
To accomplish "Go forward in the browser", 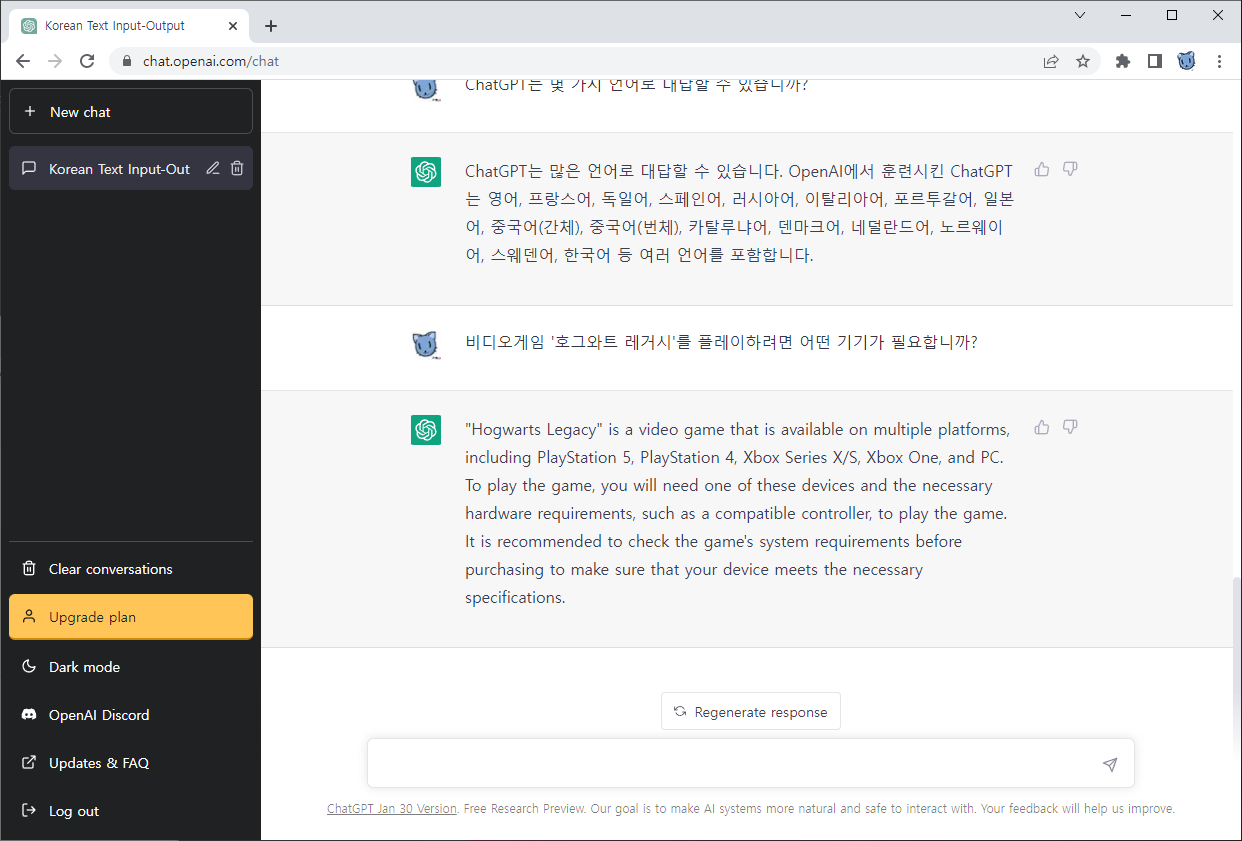I will point(55,61).
